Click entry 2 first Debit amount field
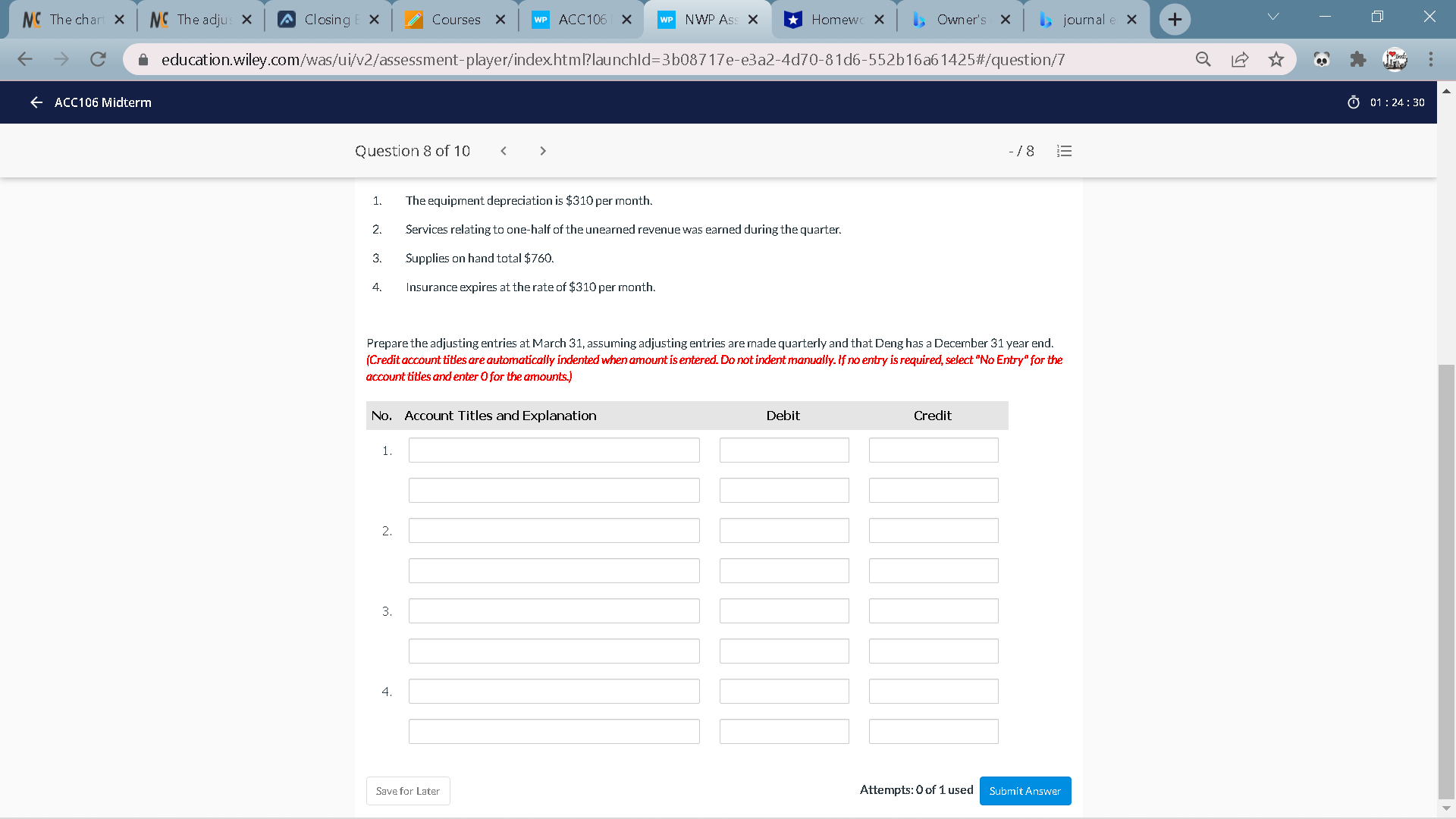1456x819 pixels. (783, 531)
